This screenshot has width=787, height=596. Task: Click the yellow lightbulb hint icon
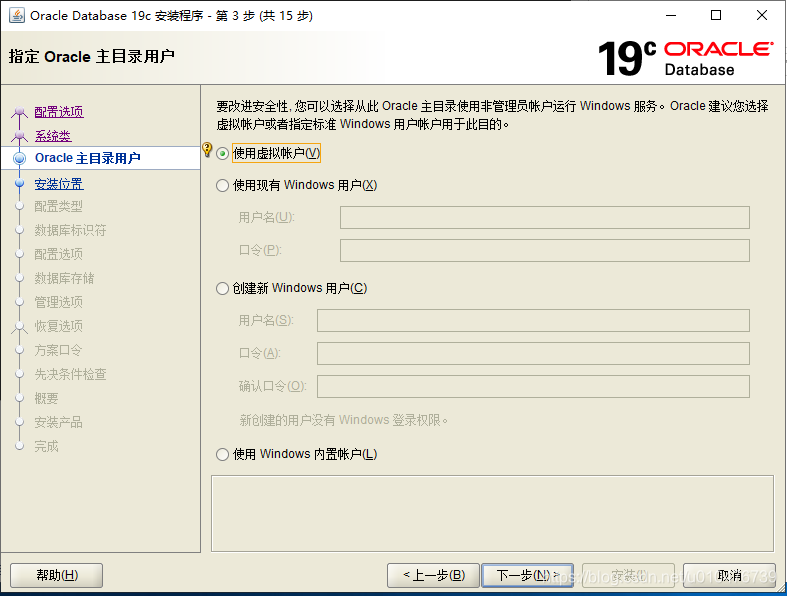click(207, 150)
